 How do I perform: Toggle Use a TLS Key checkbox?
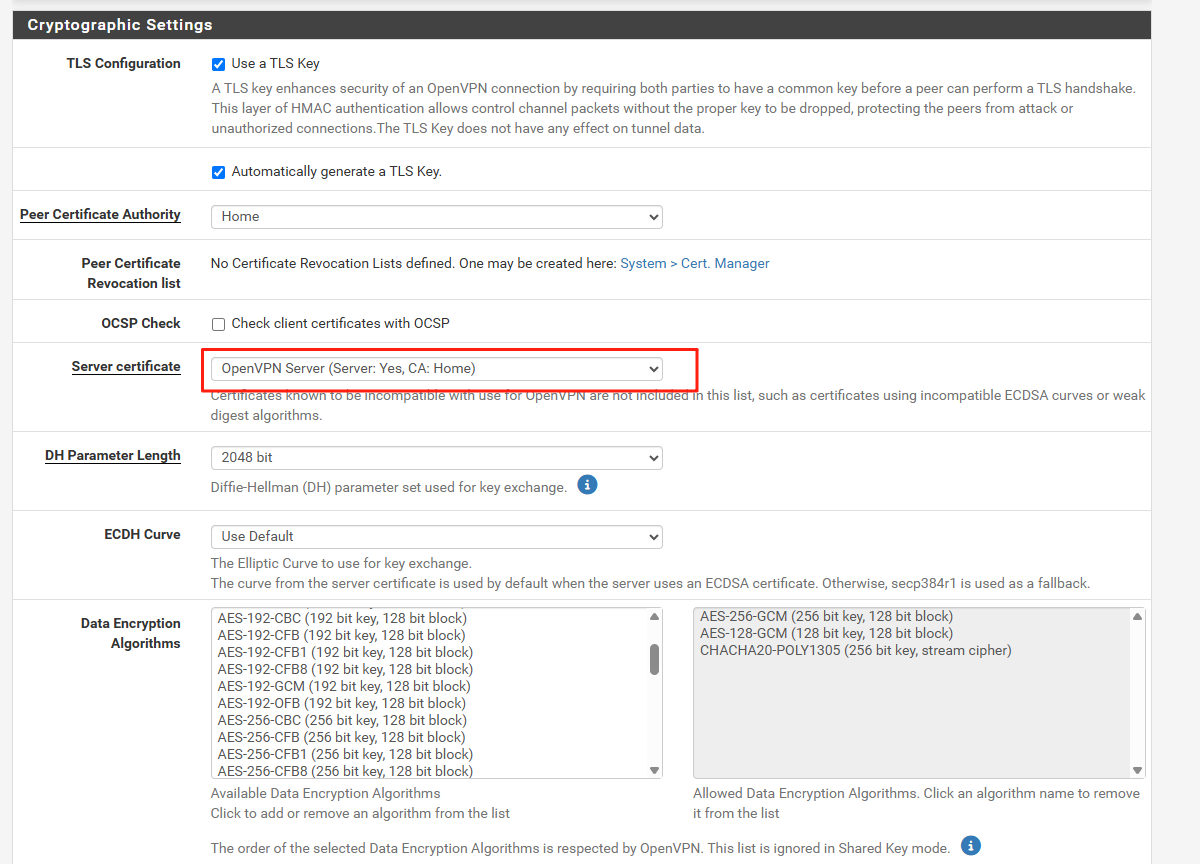click(x=218, y=64)
